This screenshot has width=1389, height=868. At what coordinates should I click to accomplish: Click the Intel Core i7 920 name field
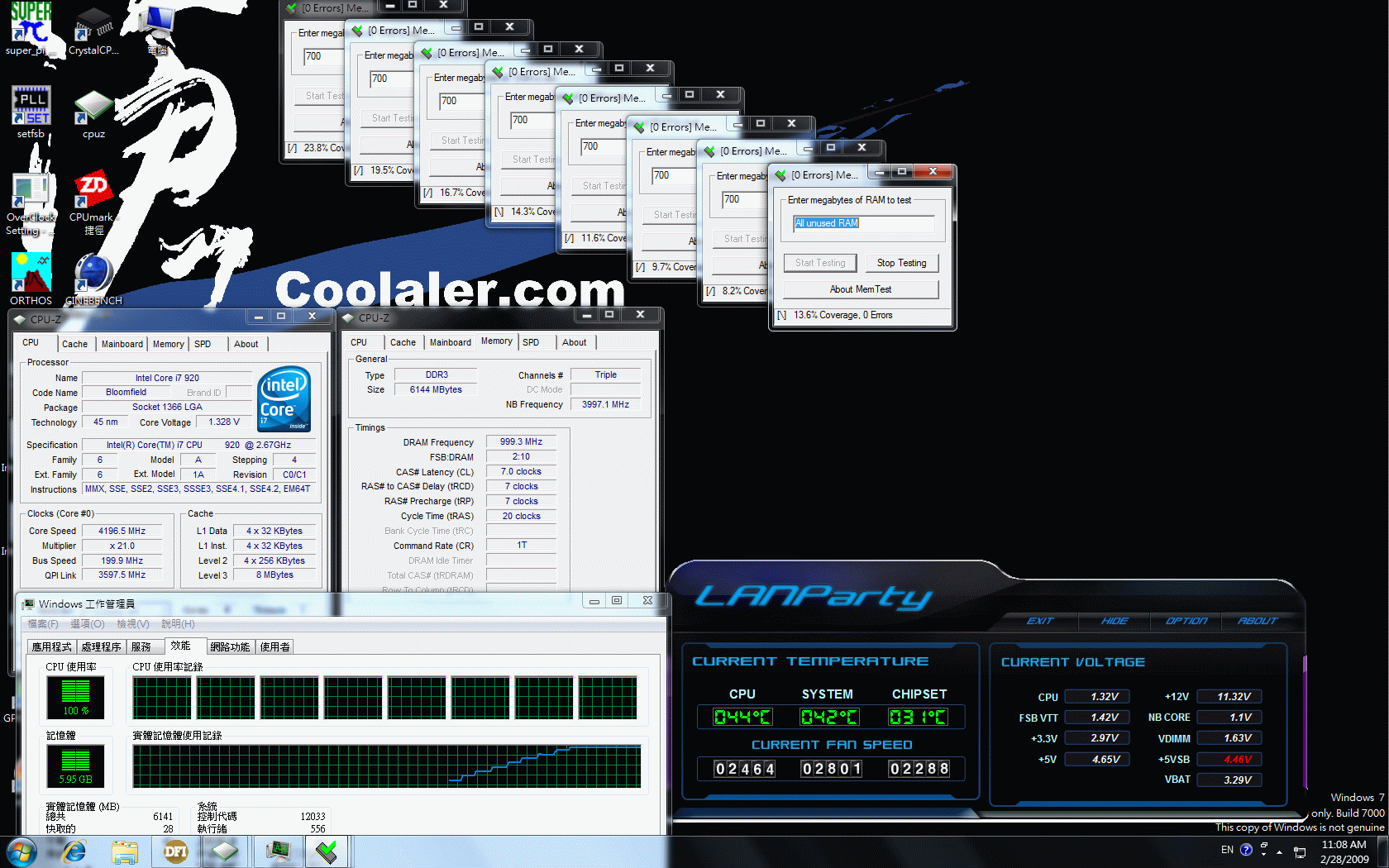pos(167,378)
